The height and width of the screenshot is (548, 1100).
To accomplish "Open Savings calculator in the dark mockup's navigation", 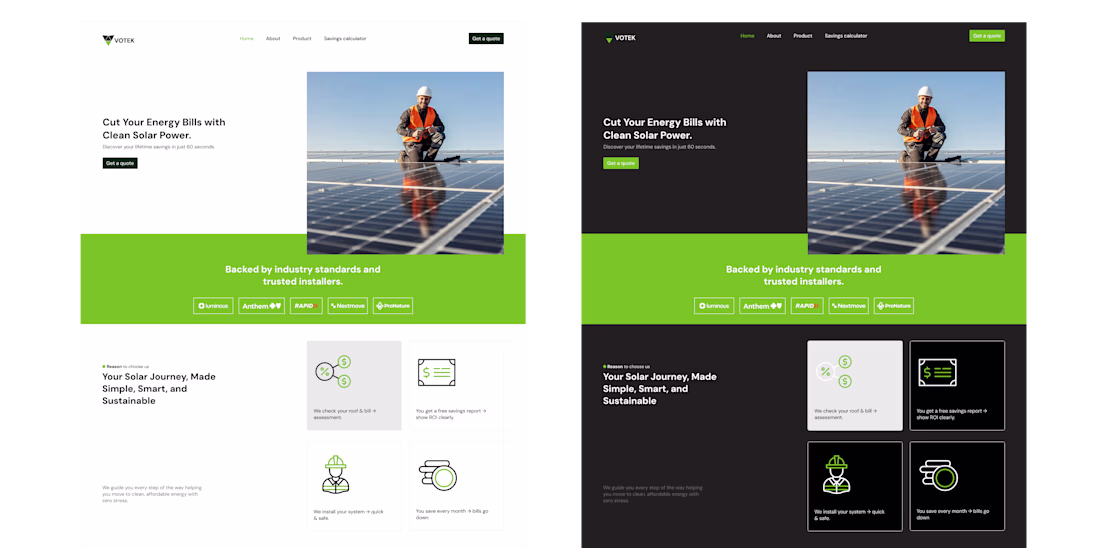I will coord(846,36).
